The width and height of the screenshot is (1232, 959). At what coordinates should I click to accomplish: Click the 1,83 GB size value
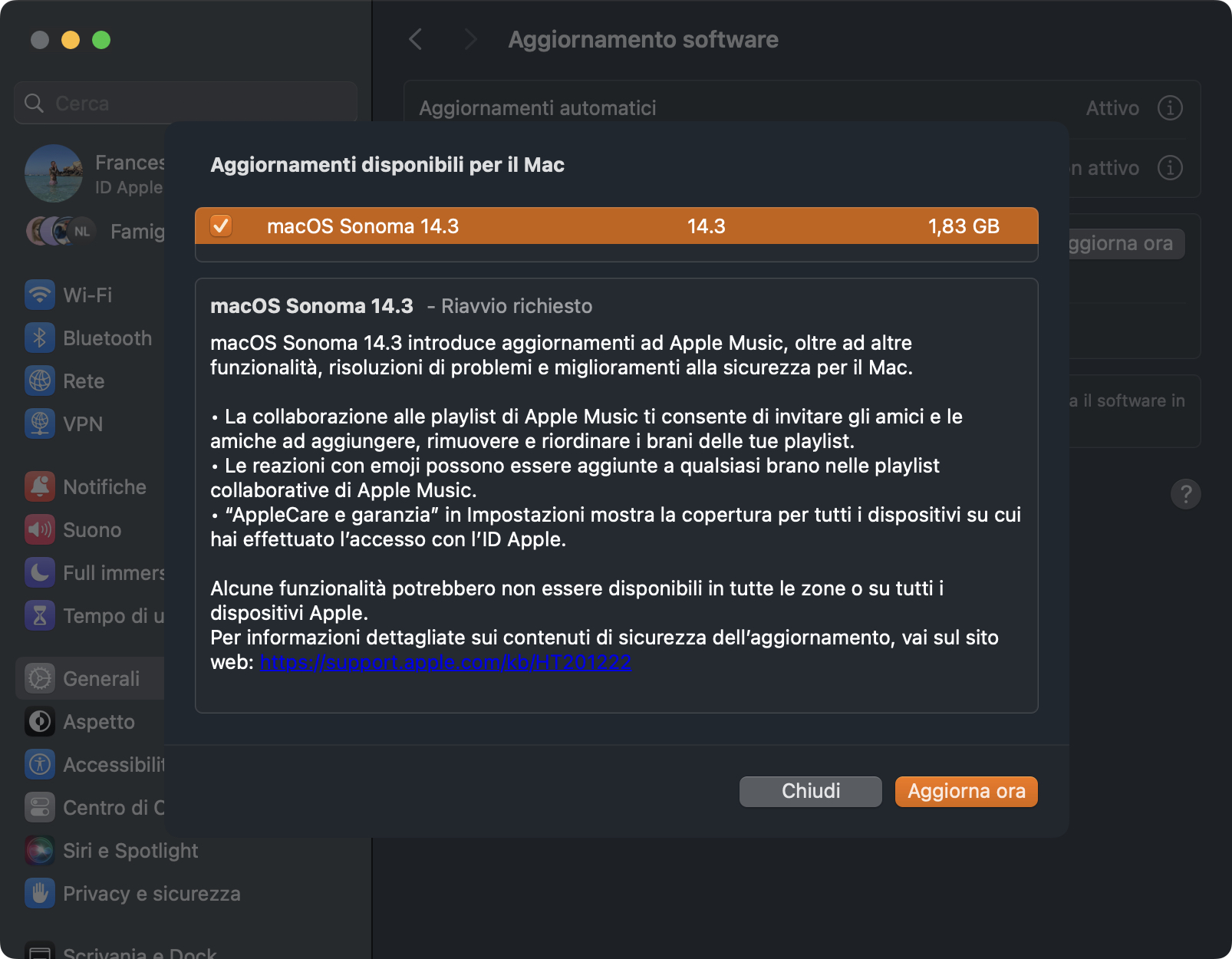964,226
